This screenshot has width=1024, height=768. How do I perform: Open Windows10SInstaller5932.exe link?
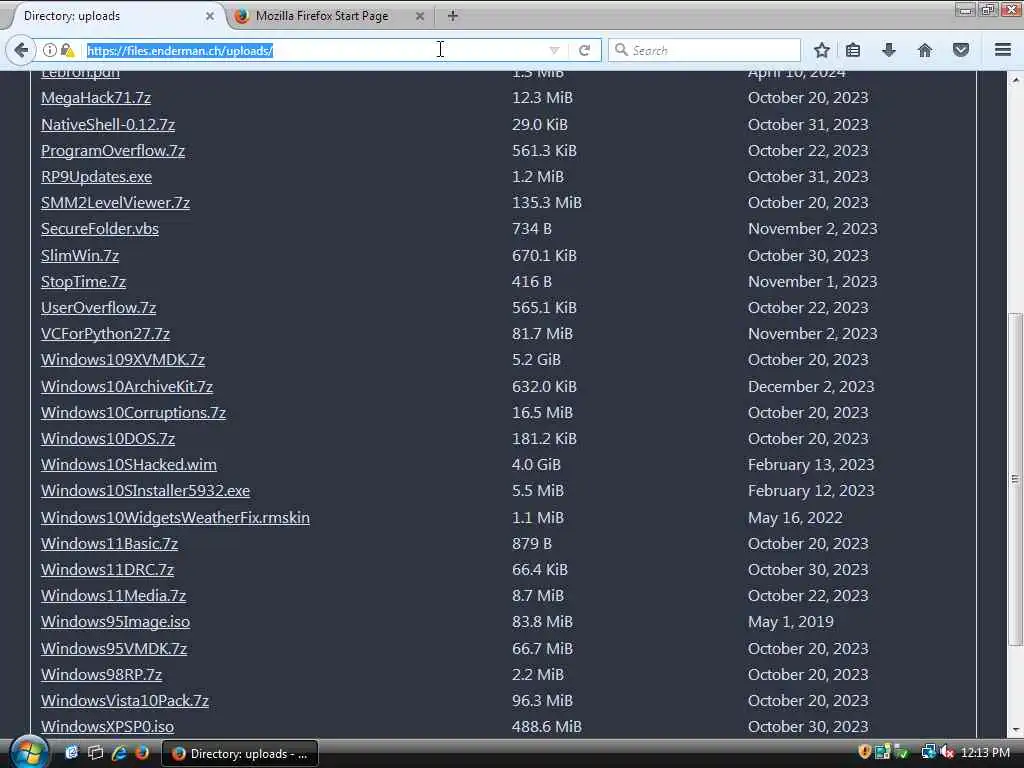[x=146, y=491]
